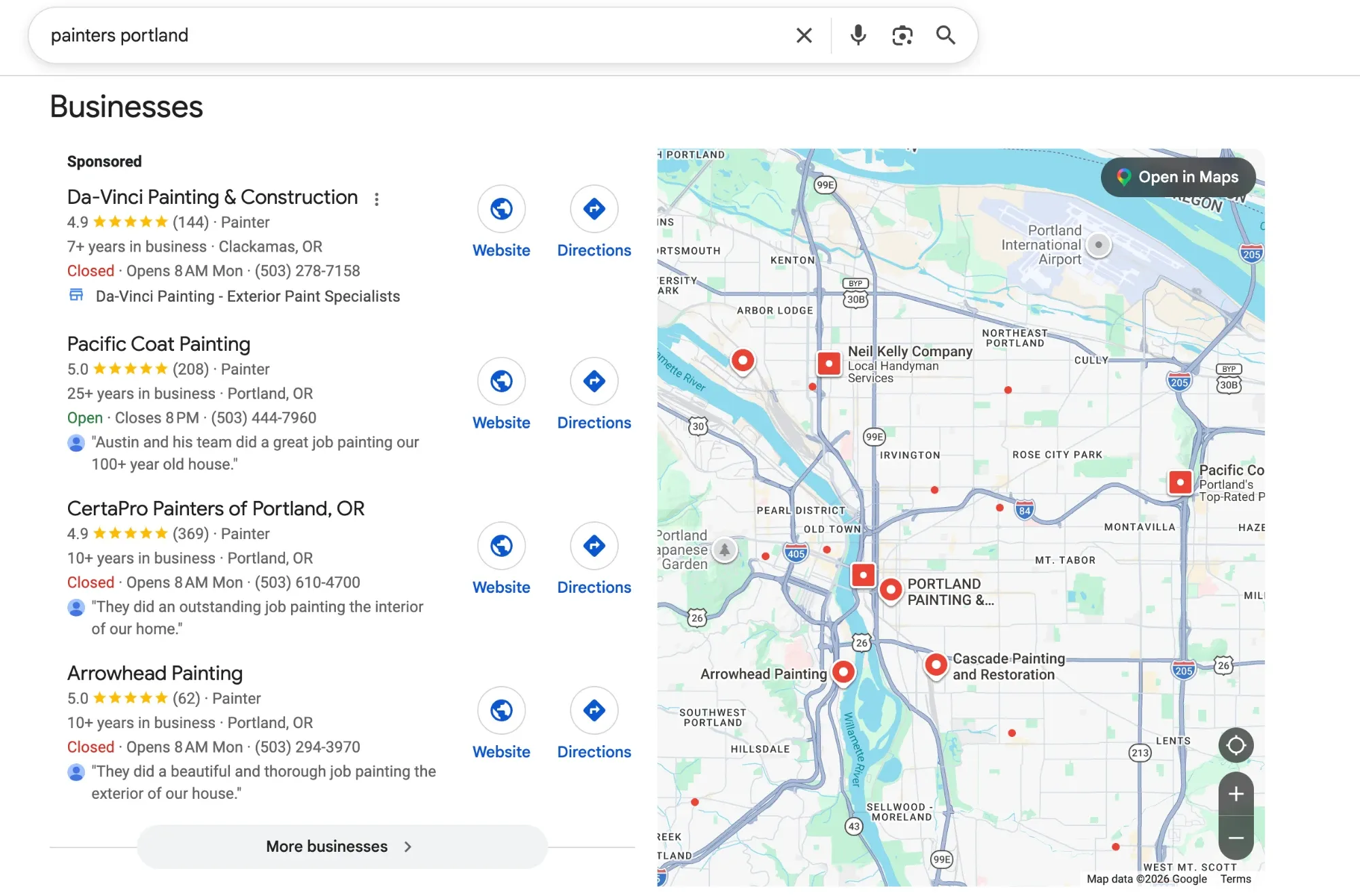Zoom out of the map with minus
Screen dimensions: 1360x896
[x=1236, y=838]
